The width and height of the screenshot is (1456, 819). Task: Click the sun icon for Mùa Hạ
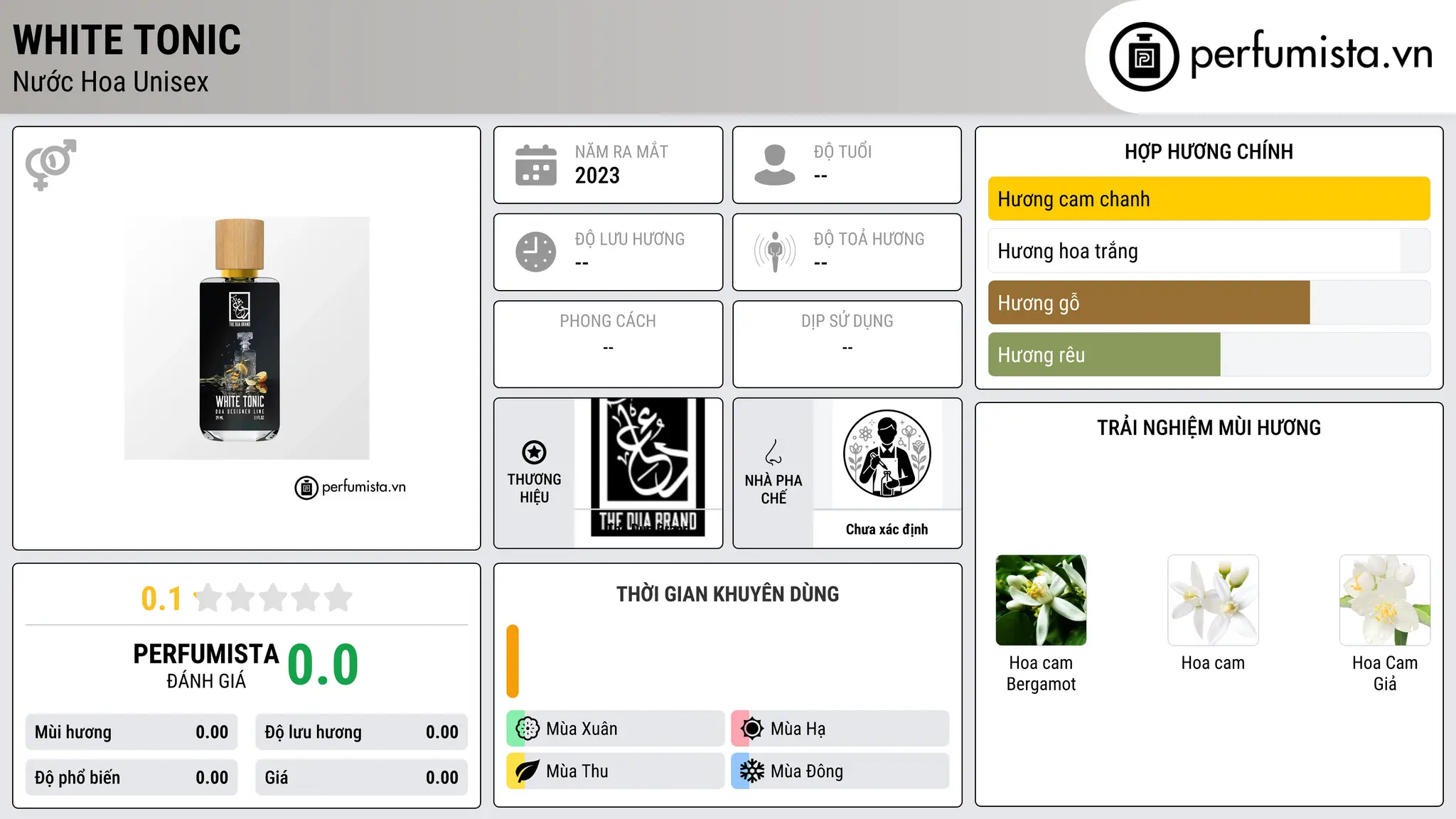752,729
